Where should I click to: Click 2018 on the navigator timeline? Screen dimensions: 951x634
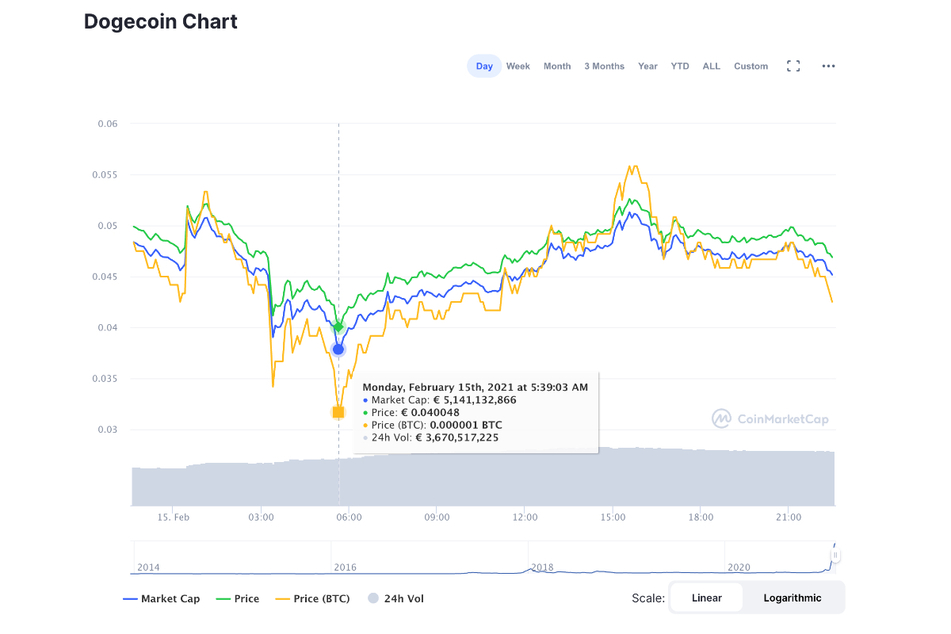[542, 567]
